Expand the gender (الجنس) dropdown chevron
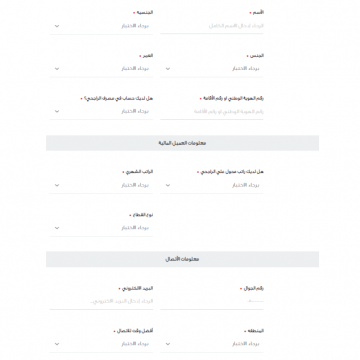 pos(168,69)
